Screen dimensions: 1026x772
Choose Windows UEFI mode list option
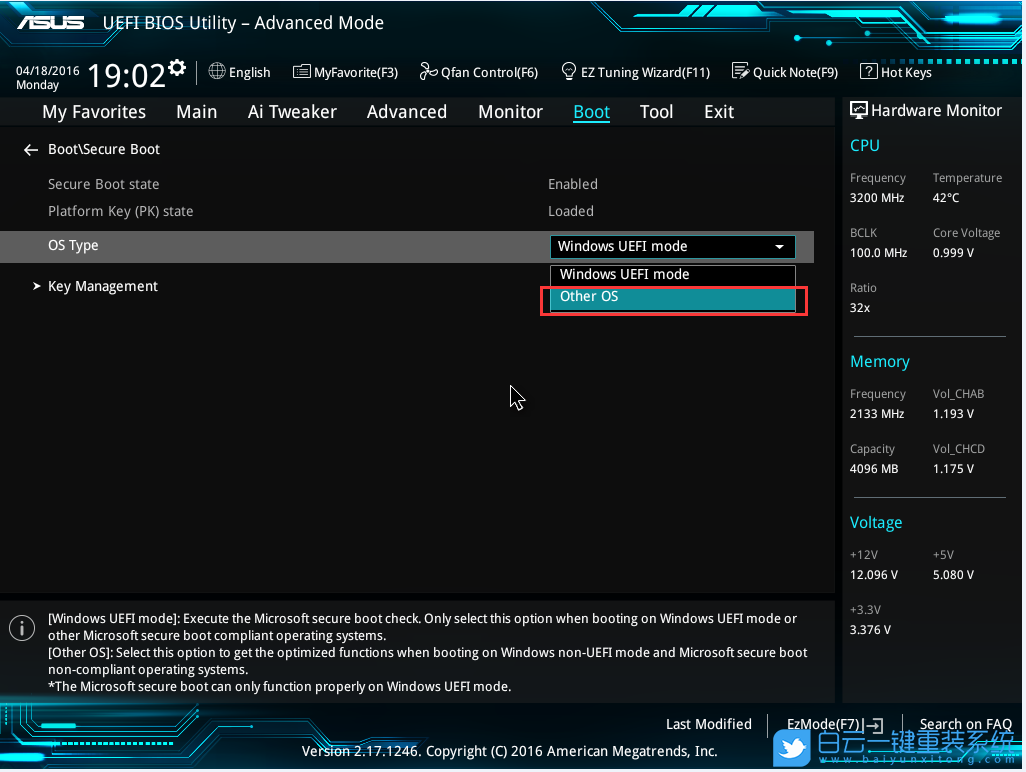(x=672, y=274)
